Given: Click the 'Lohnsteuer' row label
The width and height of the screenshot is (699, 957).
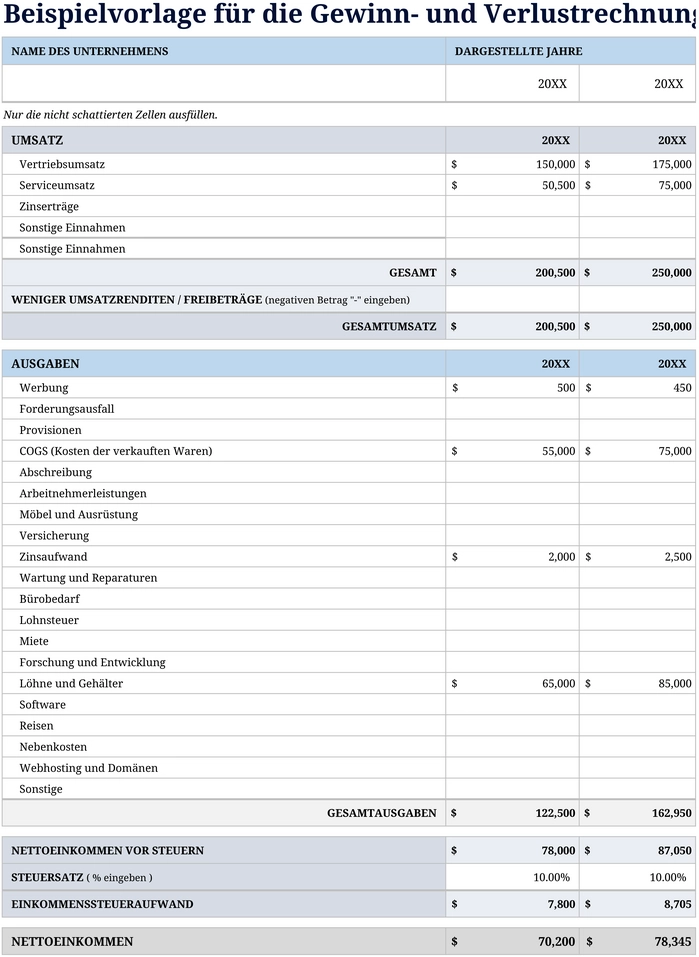Looking at the screenshot, I should tap(49, 620).
